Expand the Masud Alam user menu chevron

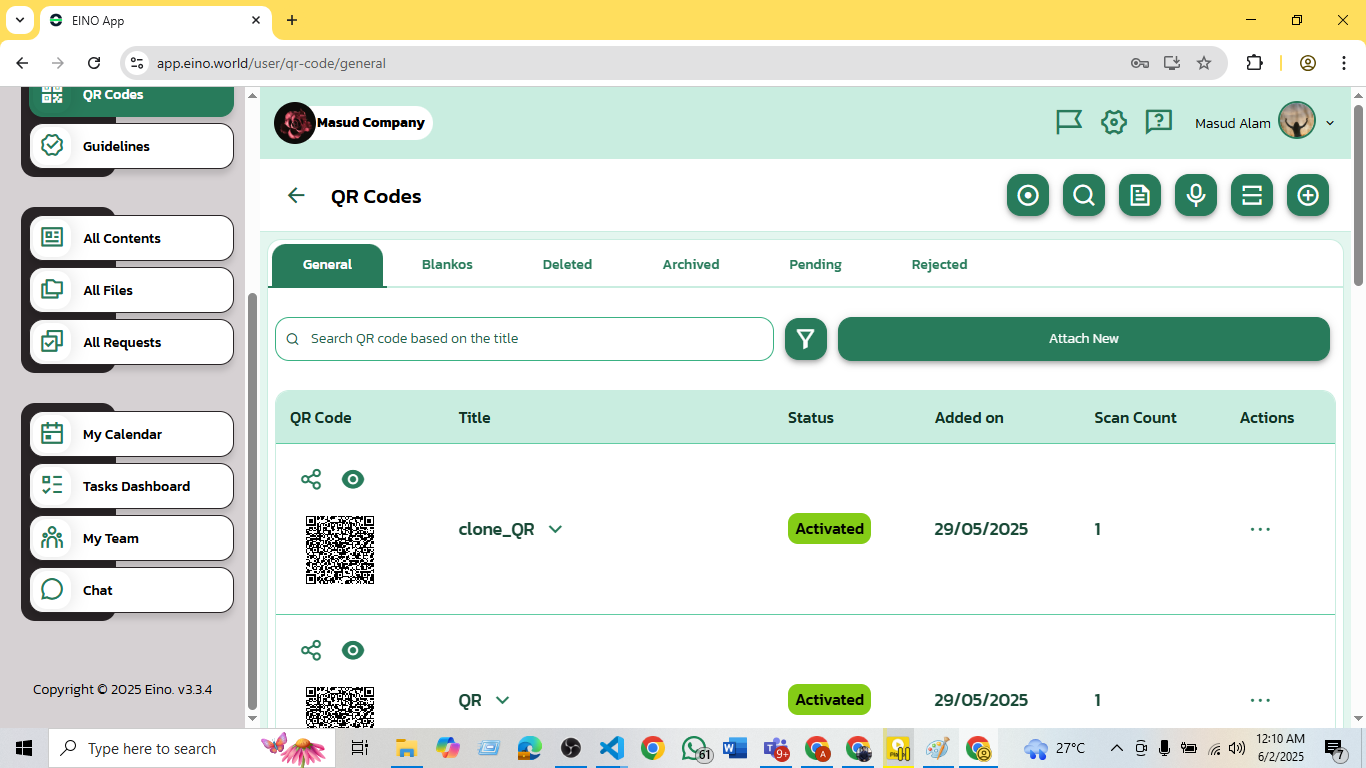(x=1330, y=123)
